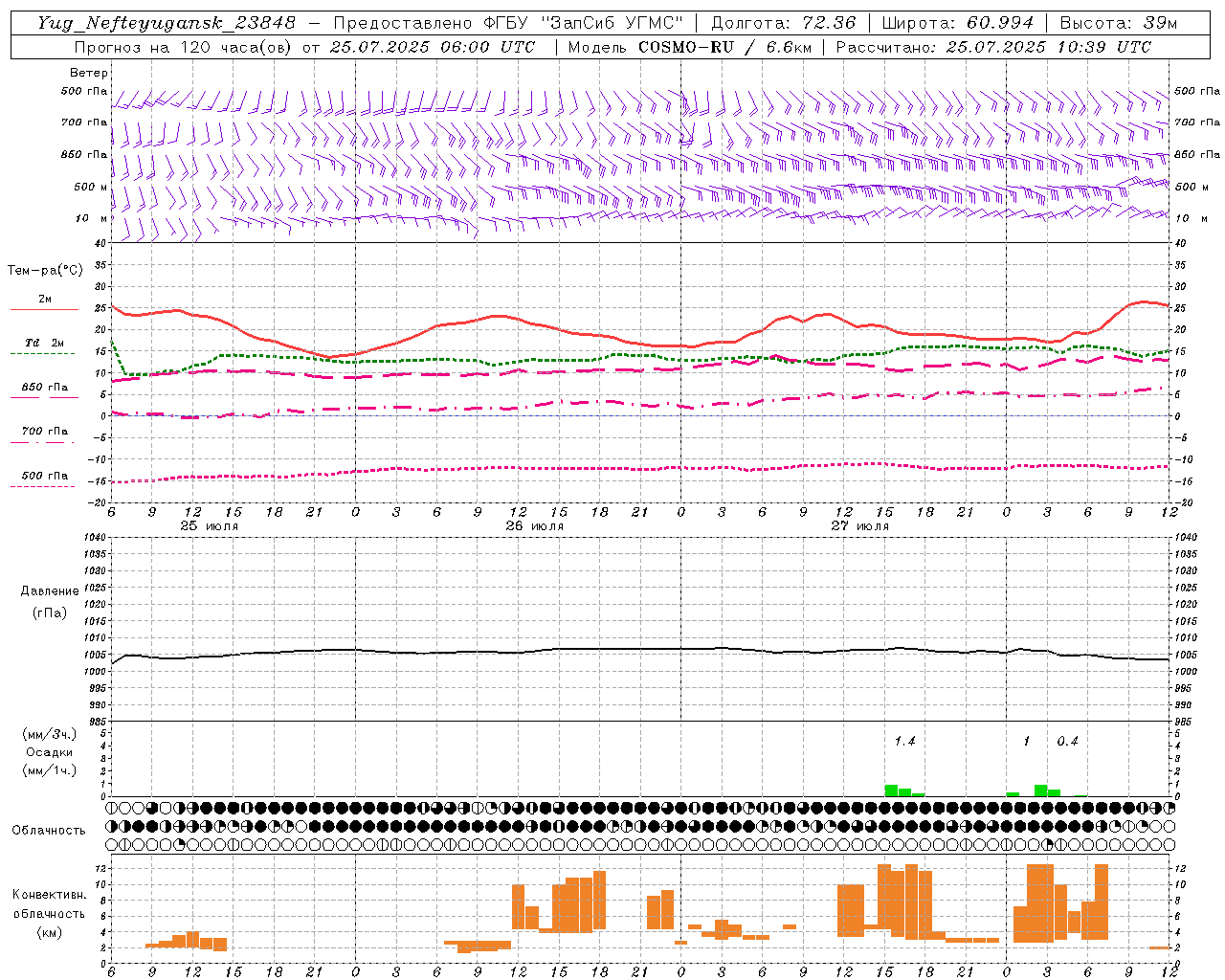Click the '1.4' precipitation total value
The width and height of the screenshot is (1225, 980).
coord(904,742)
